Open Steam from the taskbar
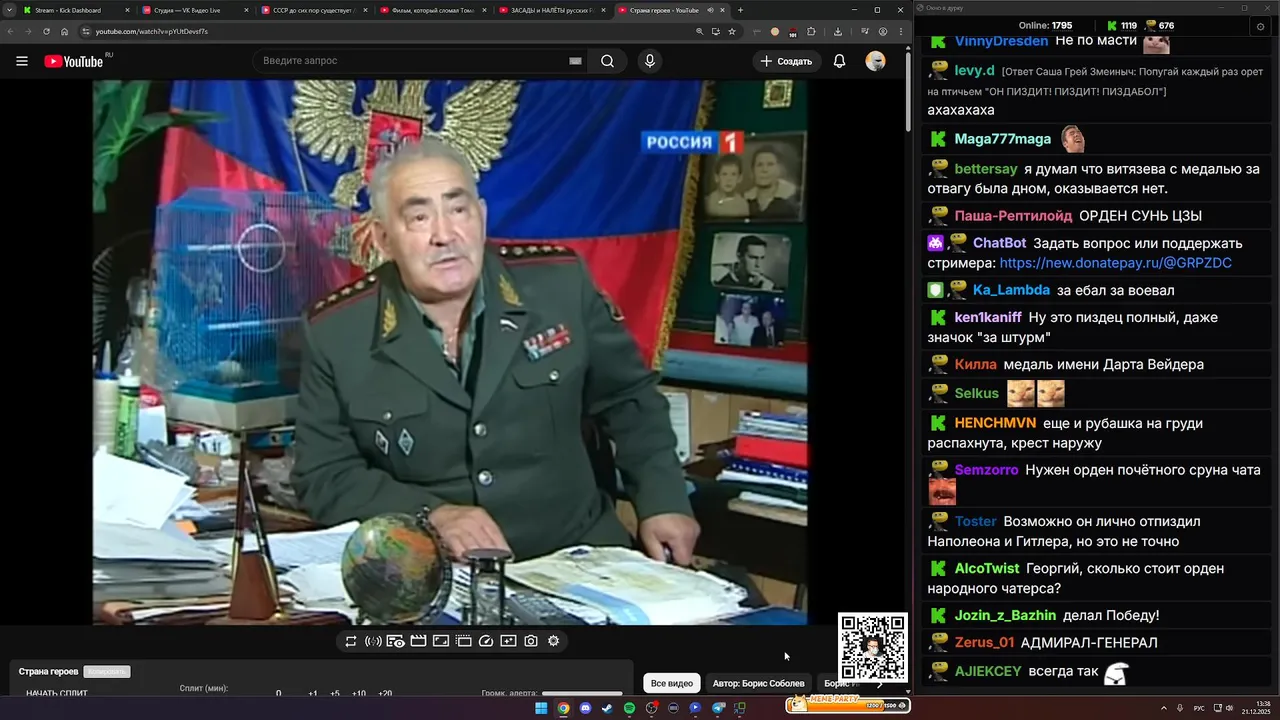The width and height of the screenshot is (1280, 720). point(607,708)
